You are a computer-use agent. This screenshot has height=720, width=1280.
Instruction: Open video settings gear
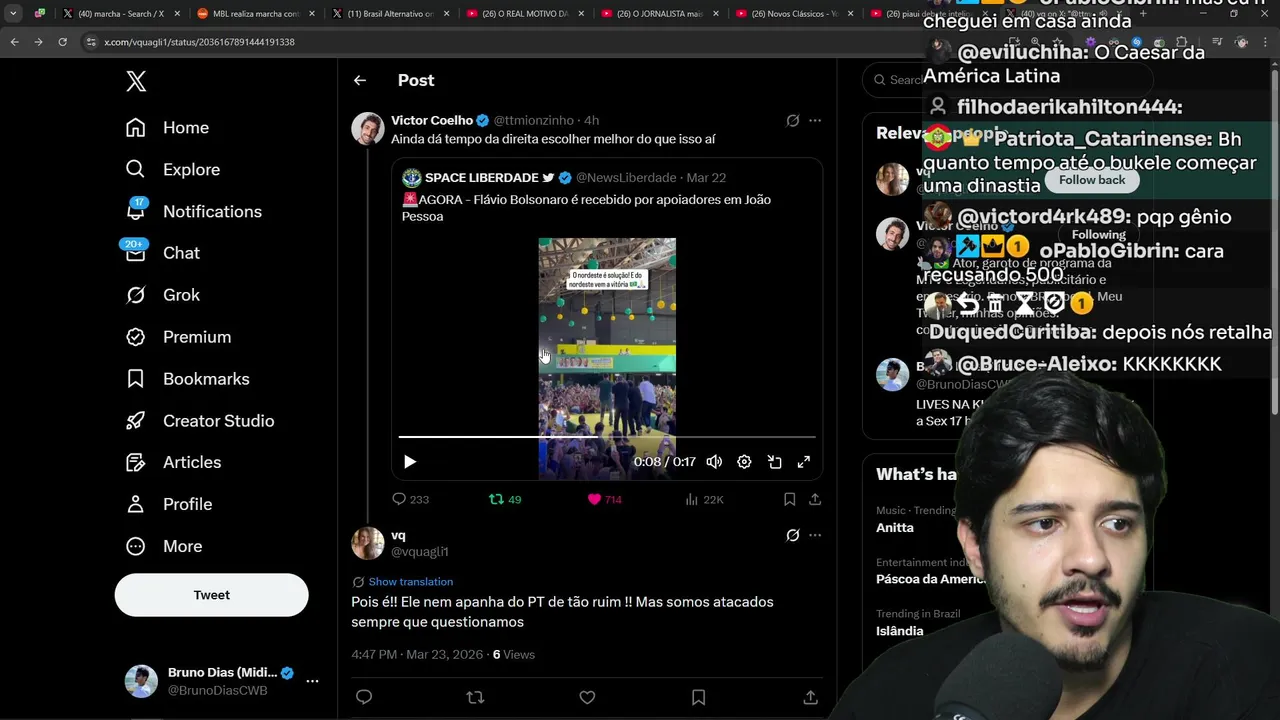744,462
